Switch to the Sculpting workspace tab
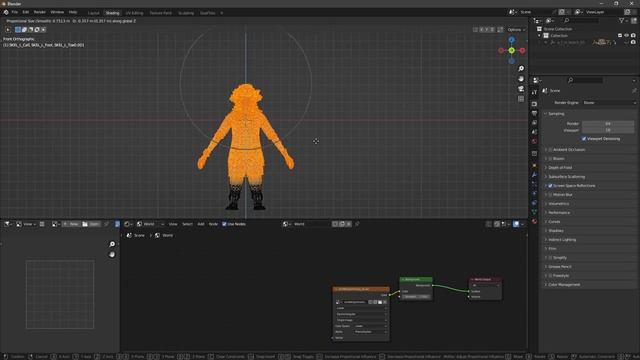 click(x=186, y=13)
